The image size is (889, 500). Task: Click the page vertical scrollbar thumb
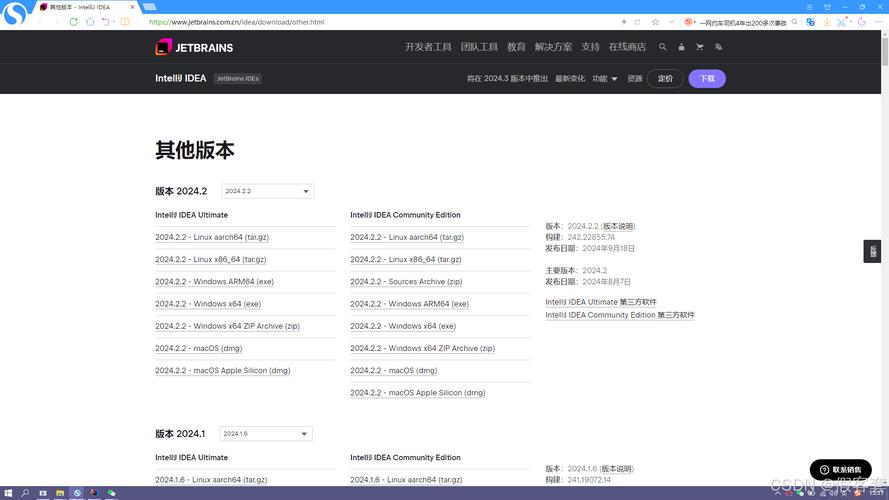tap(884, 52)
